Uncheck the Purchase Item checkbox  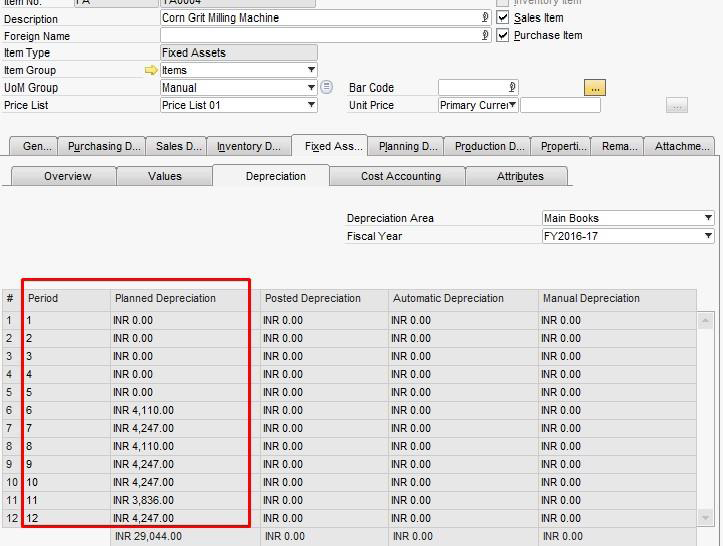tap(503, 35)
